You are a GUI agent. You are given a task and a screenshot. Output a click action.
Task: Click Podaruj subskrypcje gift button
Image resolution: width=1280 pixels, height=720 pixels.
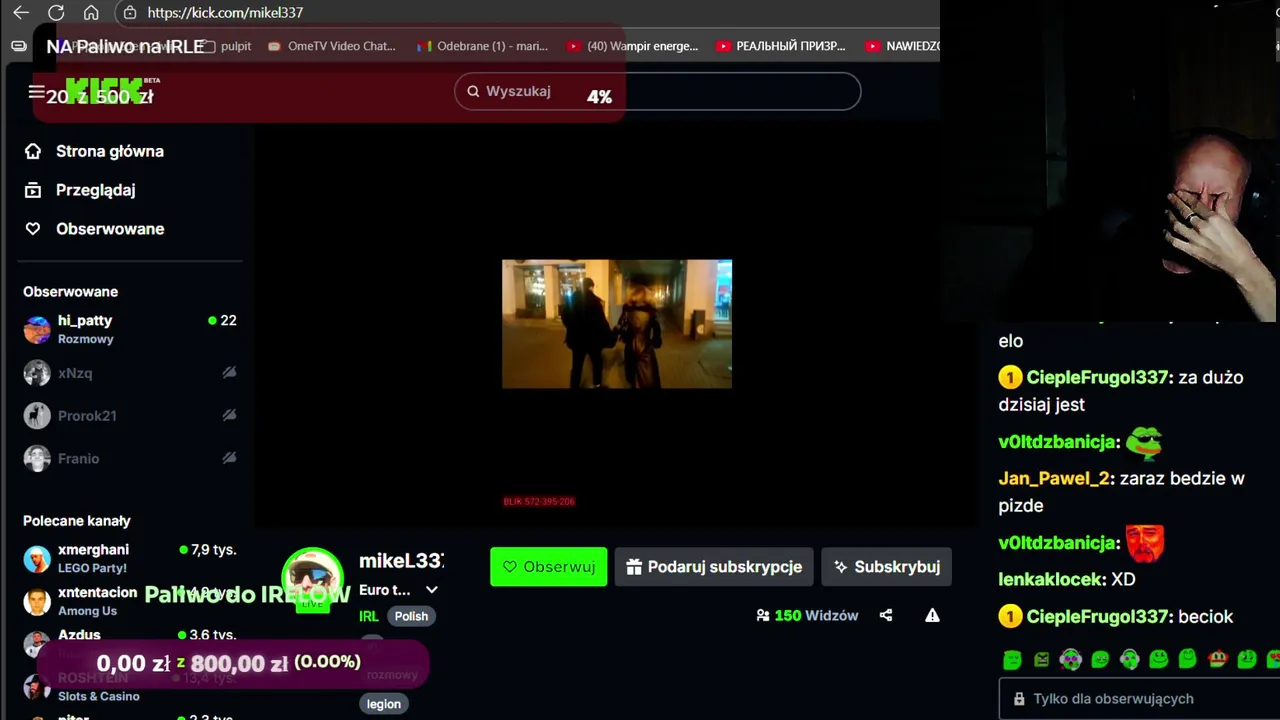click(714, 567)
